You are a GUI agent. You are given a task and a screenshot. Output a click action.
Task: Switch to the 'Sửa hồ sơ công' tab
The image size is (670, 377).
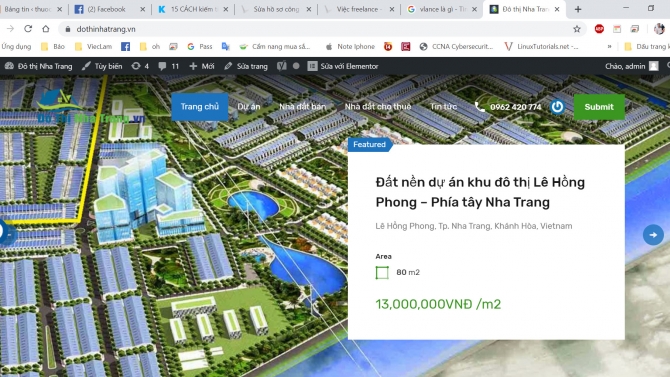(273, 9)
